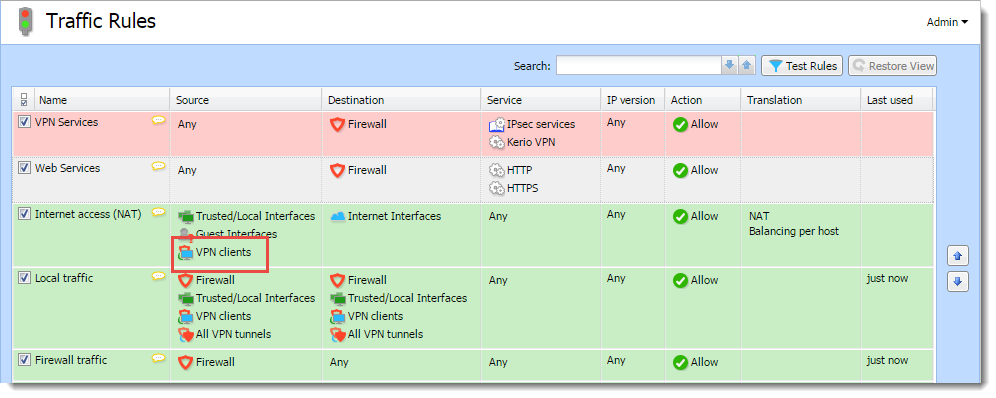Select the Local traffic rule name
This screenshot has width=996, height=398.
[x=64, y=278]
